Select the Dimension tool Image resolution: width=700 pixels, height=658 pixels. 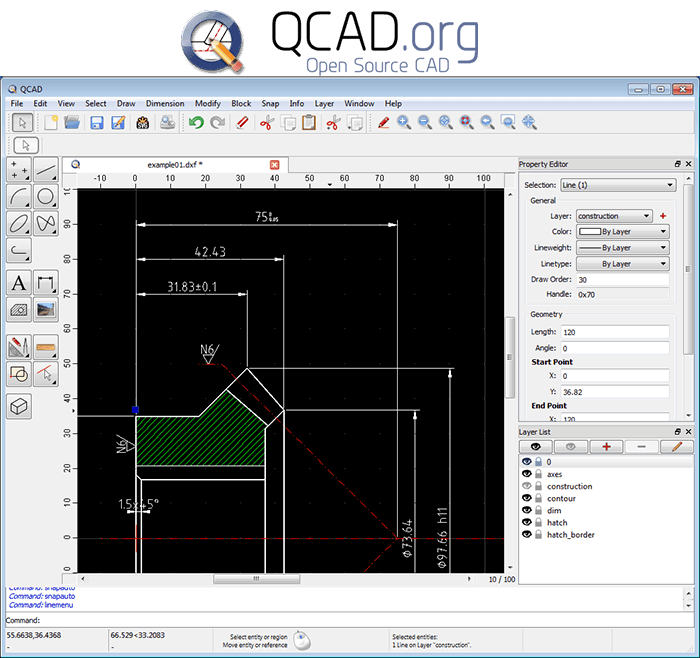point(46,283)
